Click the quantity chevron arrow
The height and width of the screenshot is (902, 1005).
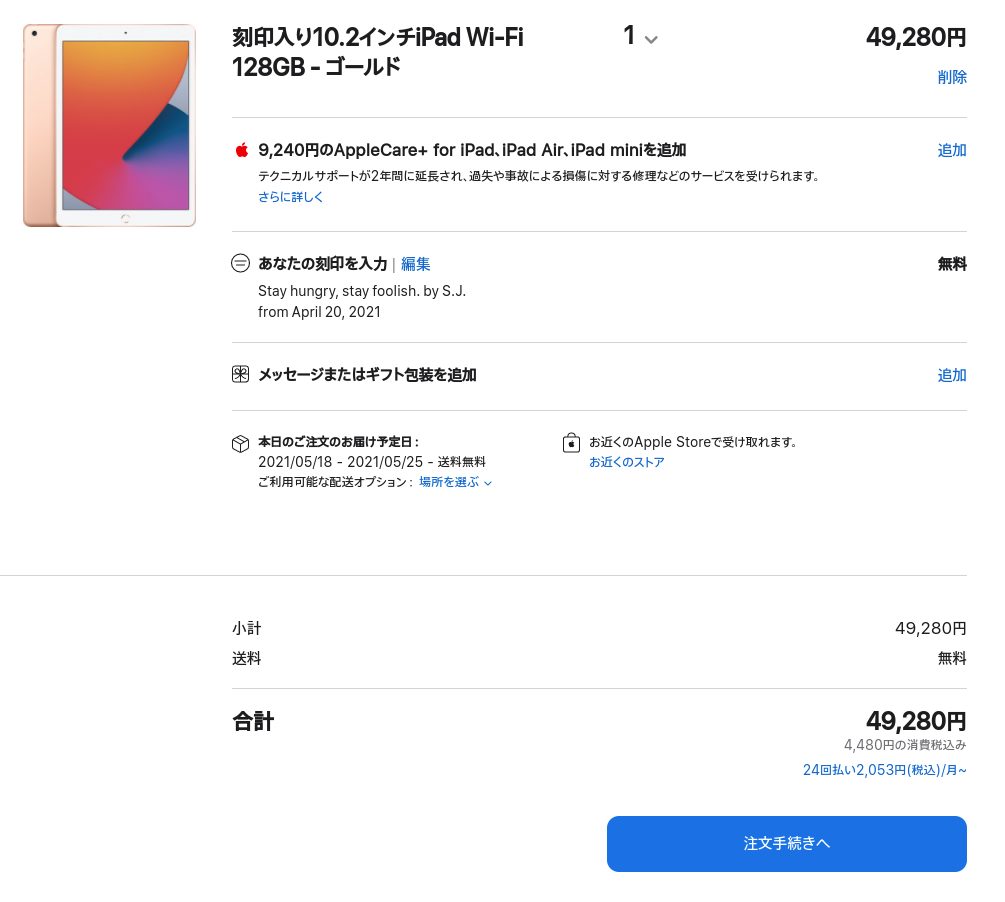tap(651, 40)
